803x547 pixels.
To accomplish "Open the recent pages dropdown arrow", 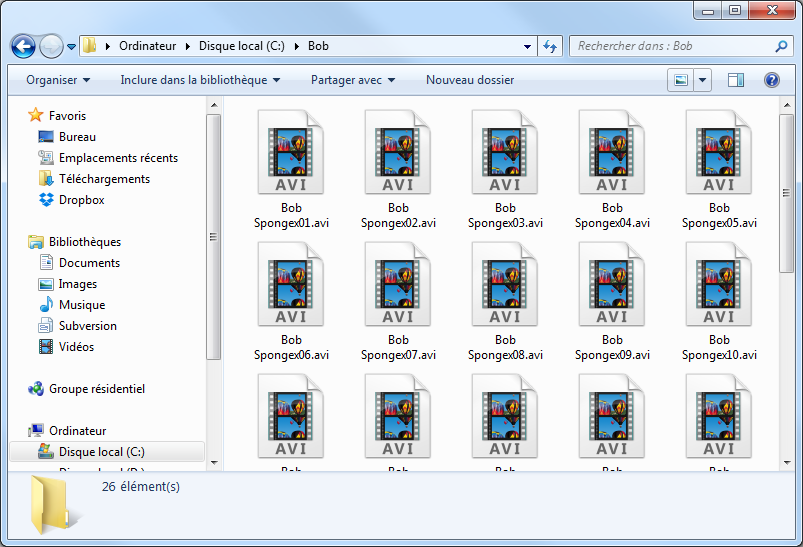I will point(71,47).
